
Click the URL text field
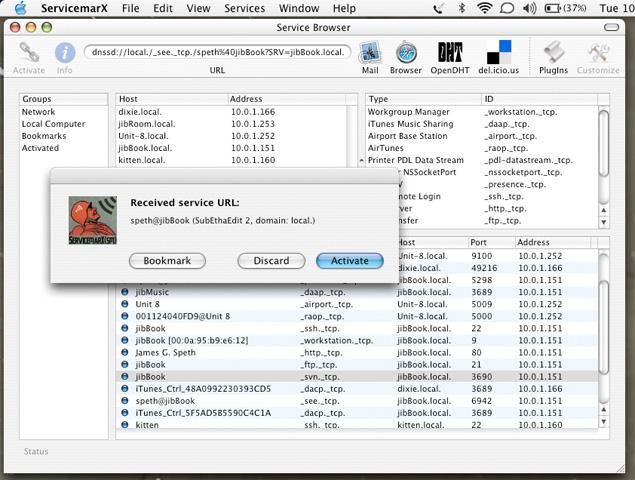tap(217, 51)
